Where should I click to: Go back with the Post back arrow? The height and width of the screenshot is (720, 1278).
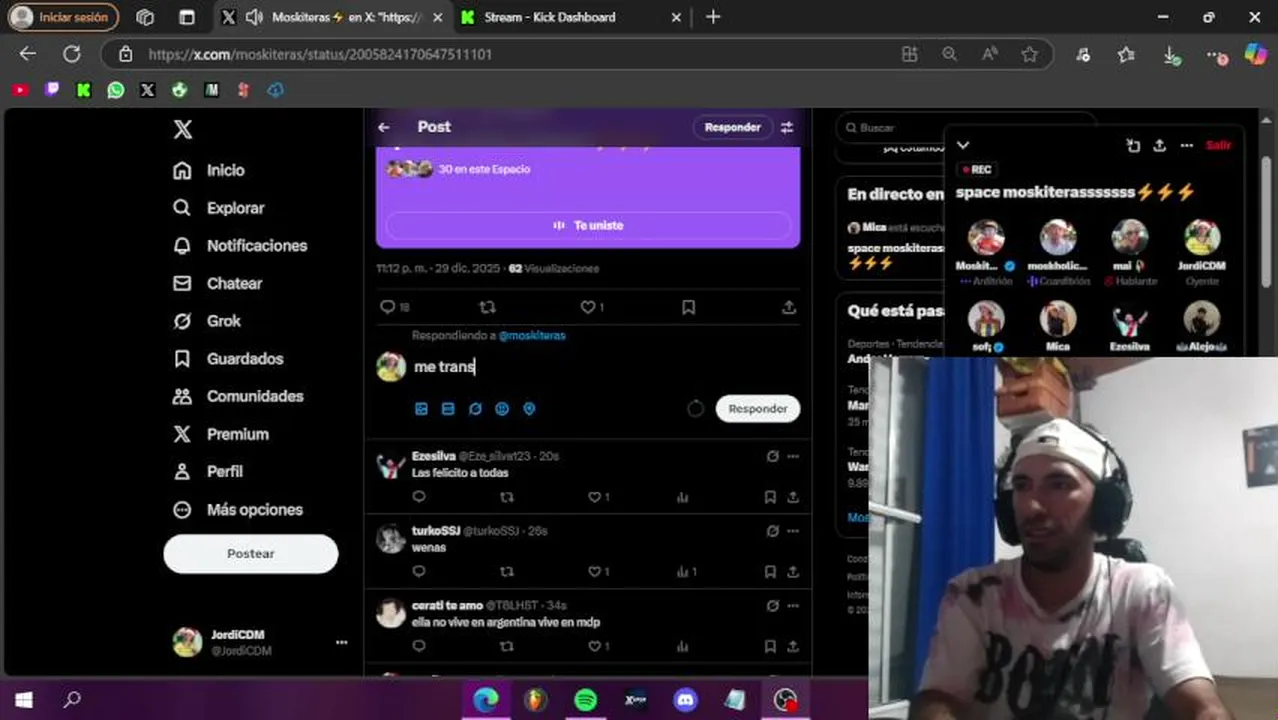pos(384,127)
